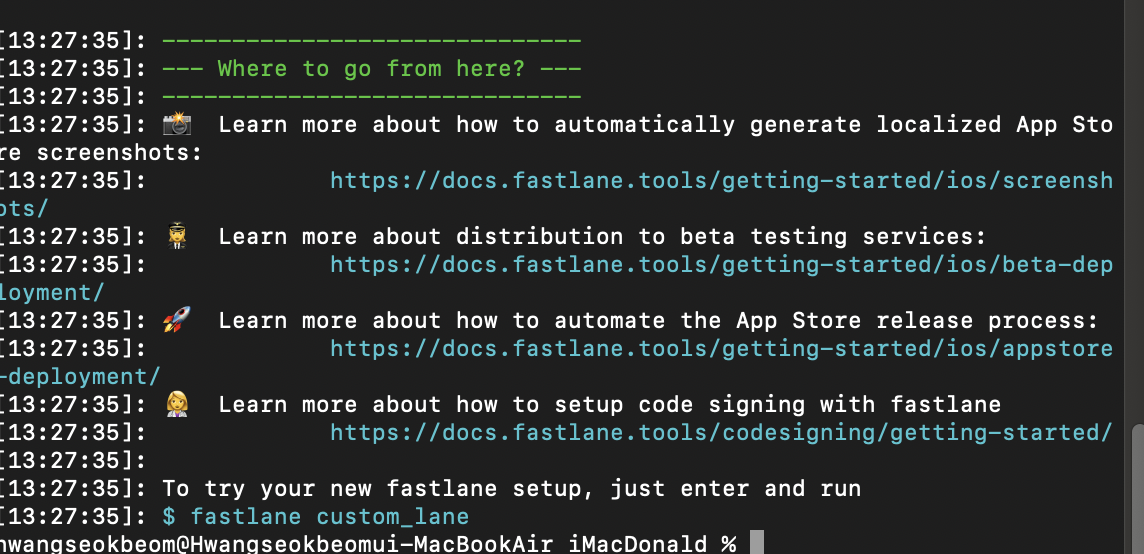Screen dimensions: 1144x554
Task: Open the codesigning getting-started URL
Action: [x=721, y=432]
